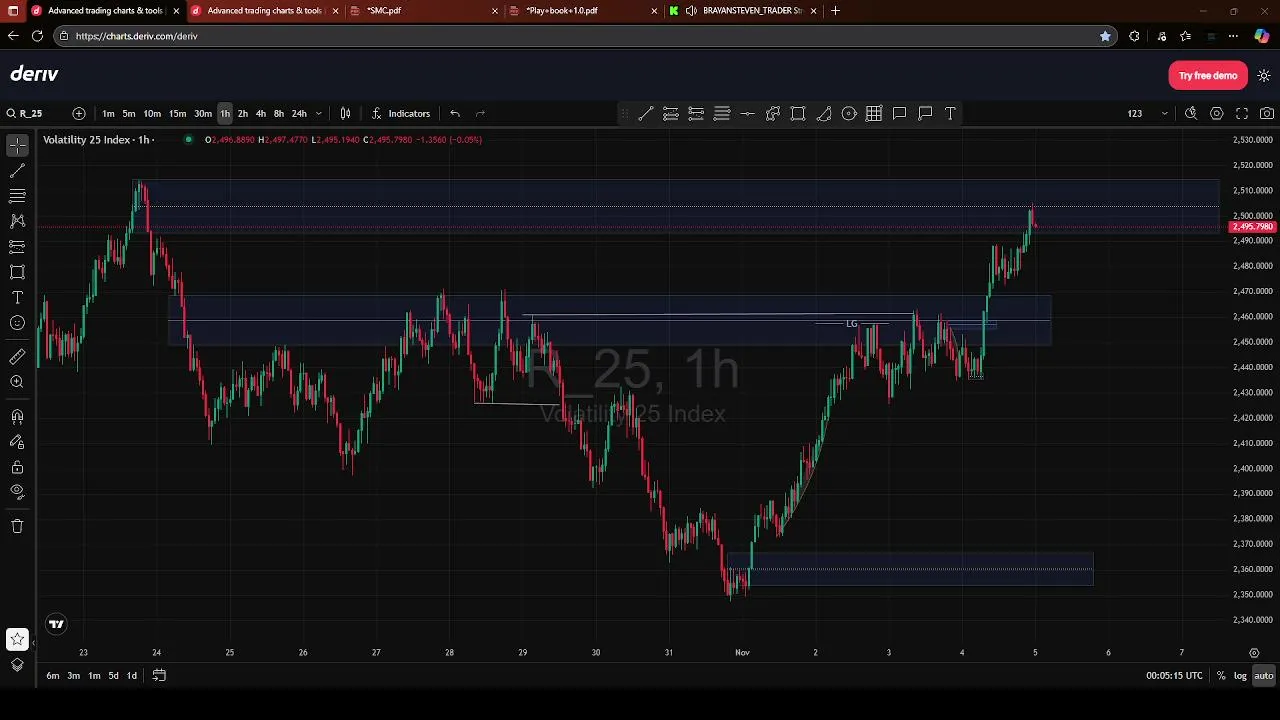
Task: Toggle hide all drawings eye icon
Action: point(17,491)
